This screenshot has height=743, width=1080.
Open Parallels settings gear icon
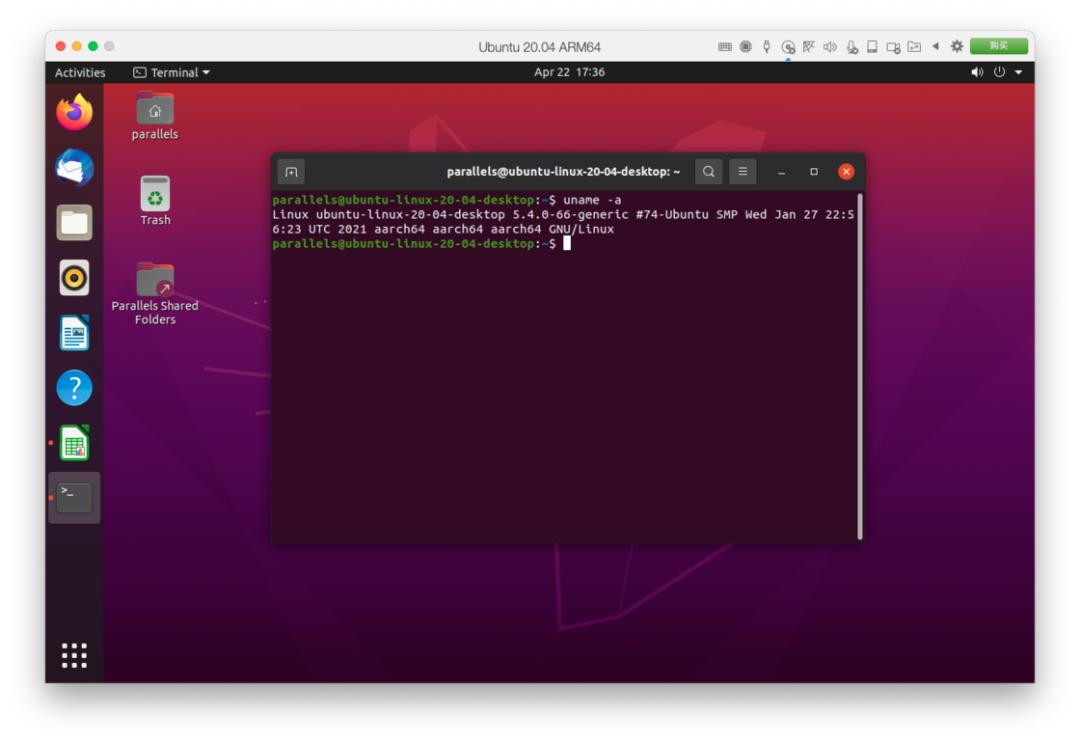[x=956, y=46]
